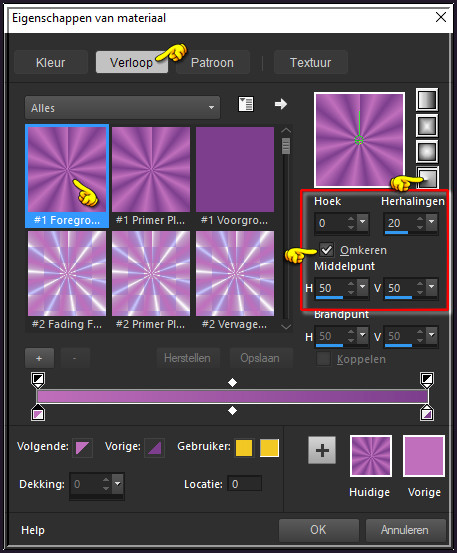
Task: Click the large plus add-to-palette icon
Action: 322,450
